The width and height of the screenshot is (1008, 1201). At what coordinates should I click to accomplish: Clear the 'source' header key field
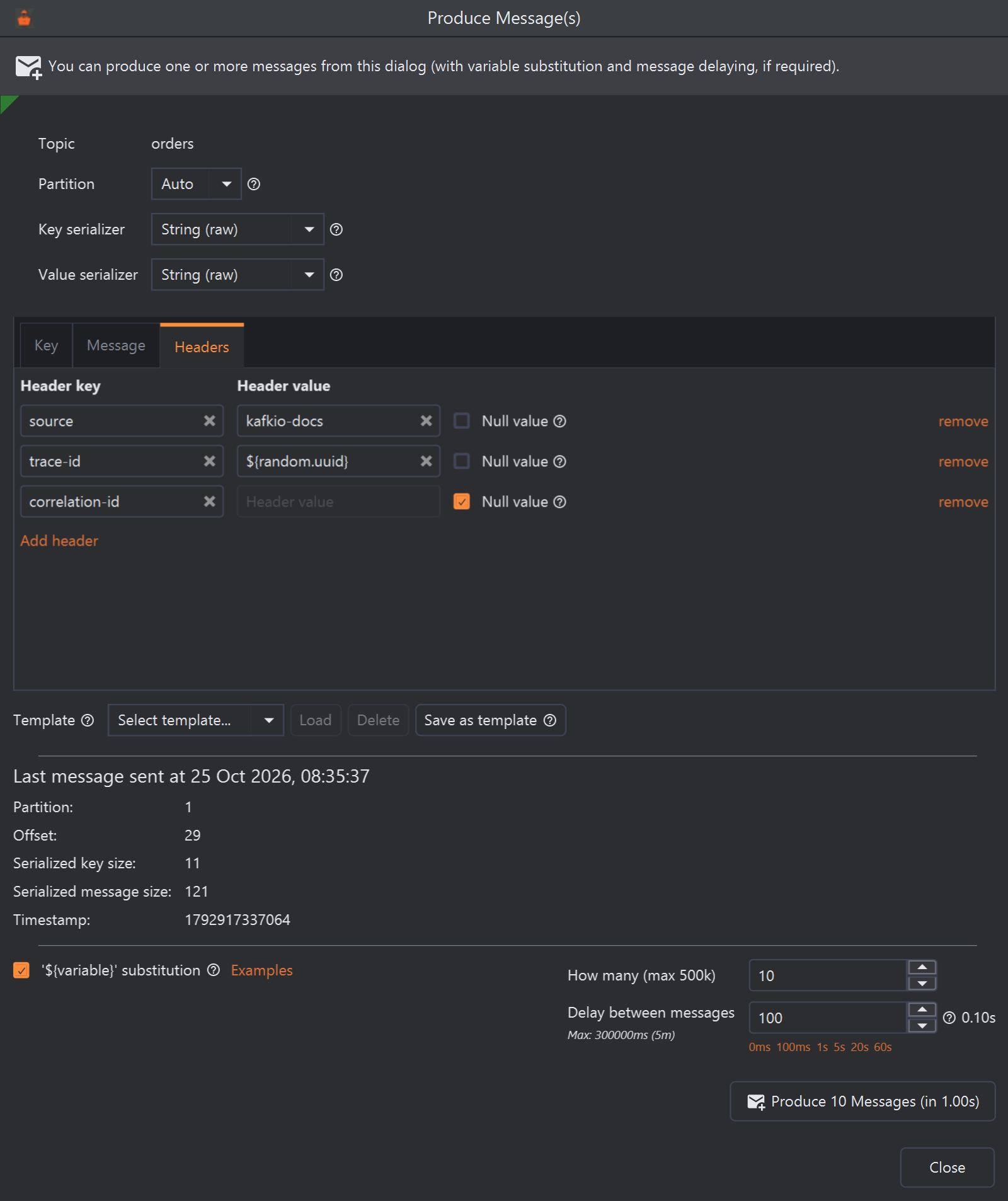[210, 421]
